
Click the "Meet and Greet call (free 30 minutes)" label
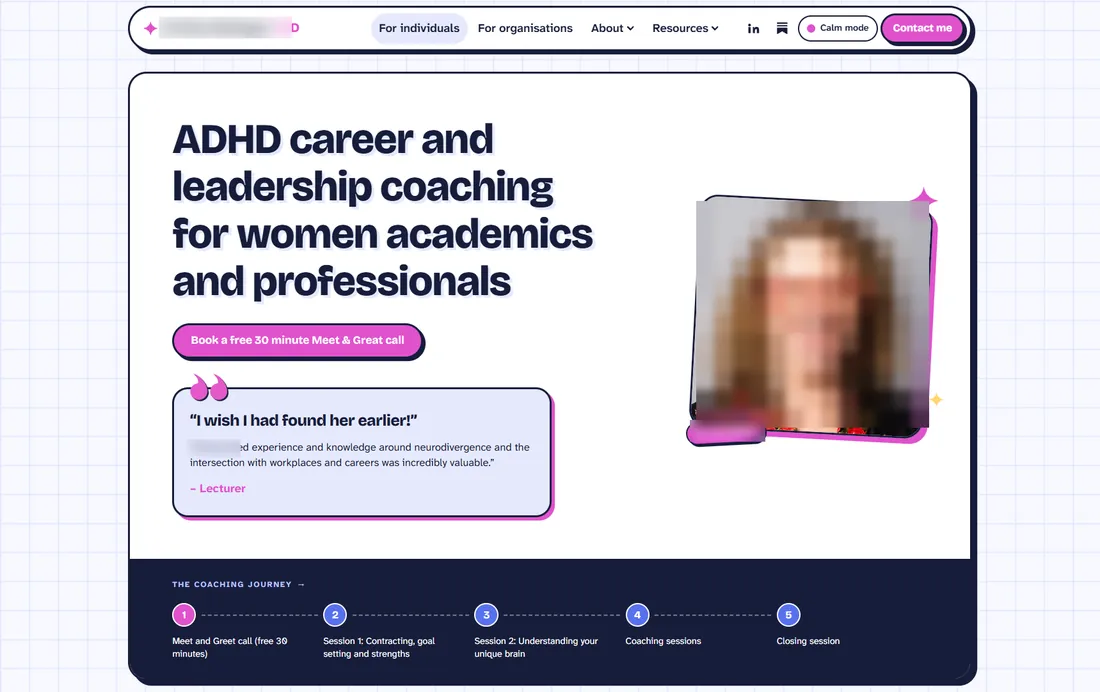pos(229,647)
